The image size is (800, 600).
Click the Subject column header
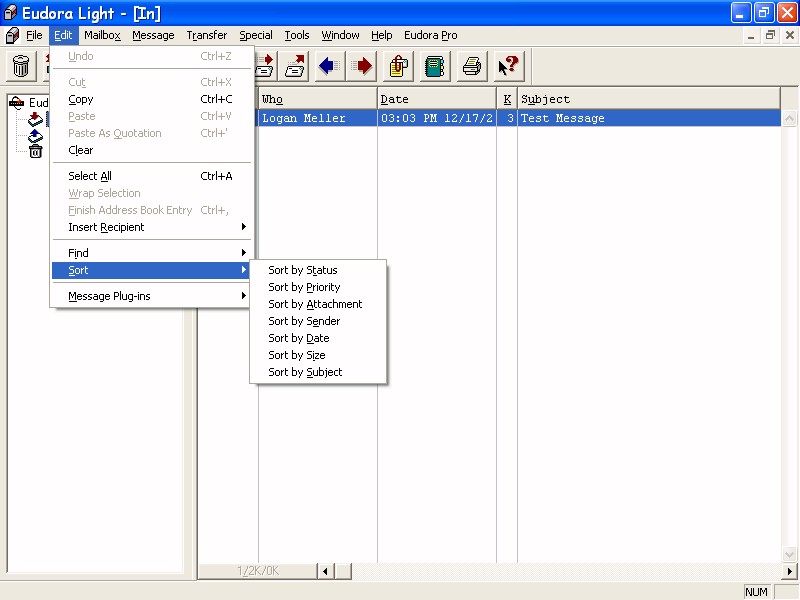pyautogui.click(x=649, y=99)
